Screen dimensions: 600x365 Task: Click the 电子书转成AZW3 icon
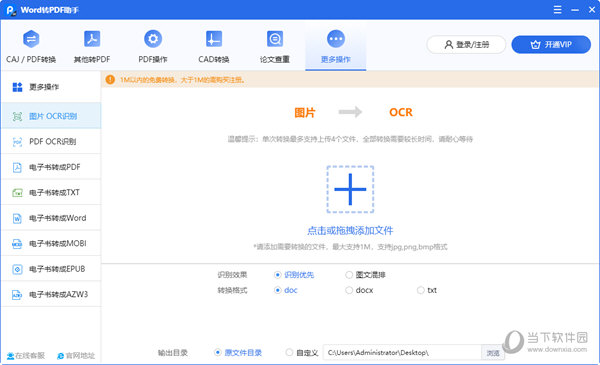(x=17, y=295)
